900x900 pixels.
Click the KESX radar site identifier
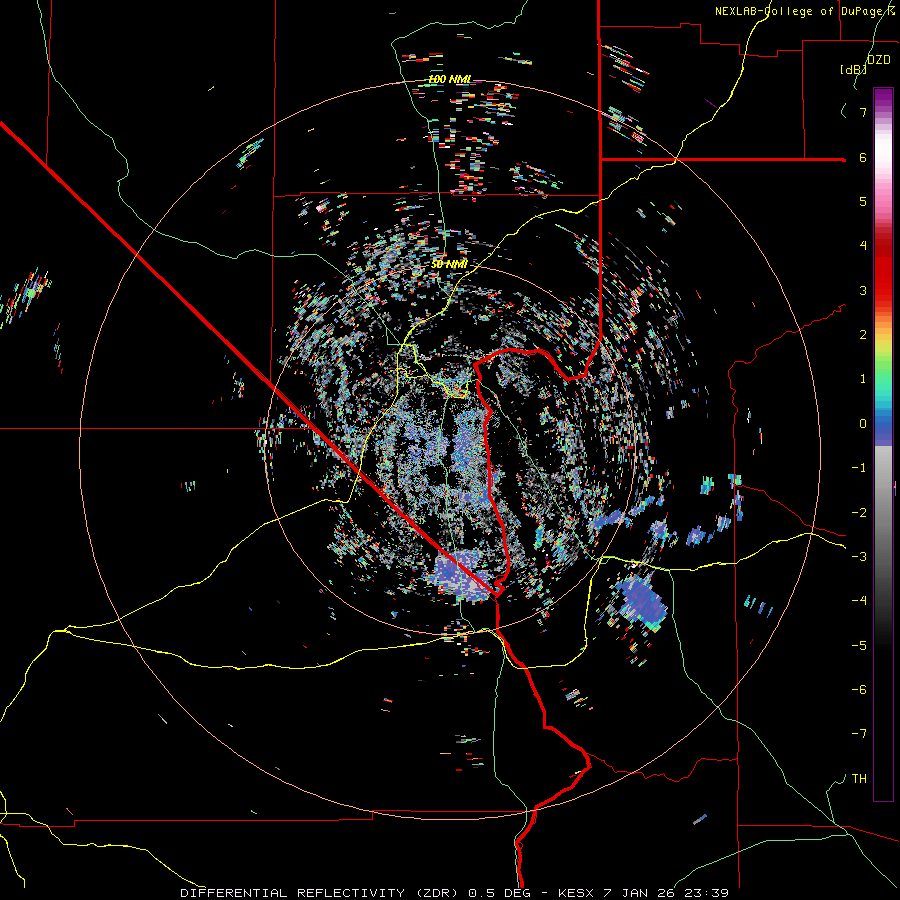[577, 893]
